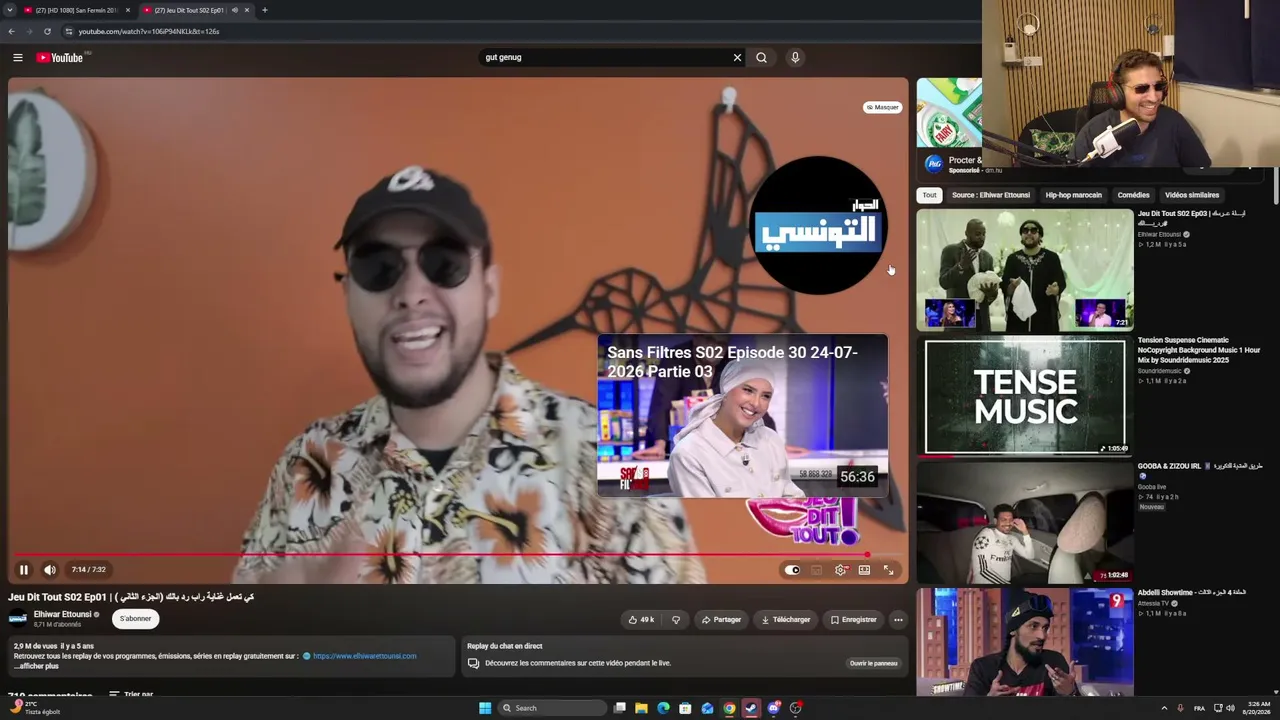Mute the Jeu Dit Tout tab audio
The width and height of the screenshot is (1280, 720).
(x=235, y=10)
